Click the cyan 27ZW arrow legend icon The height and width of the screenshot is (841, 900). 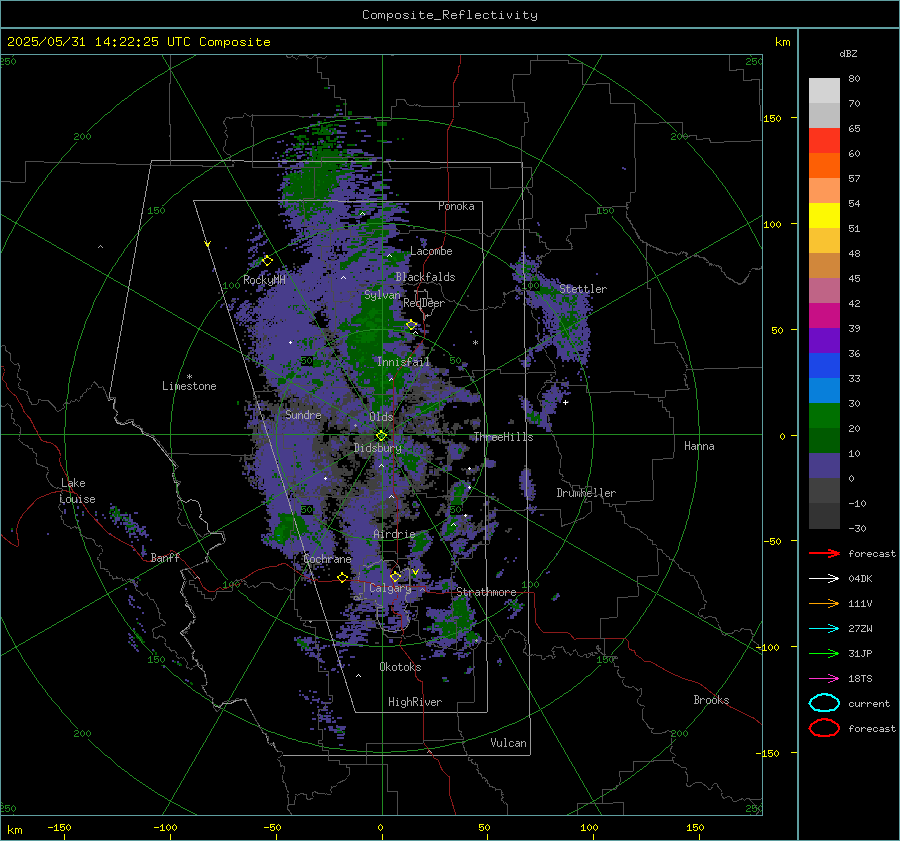click(824, 629)
